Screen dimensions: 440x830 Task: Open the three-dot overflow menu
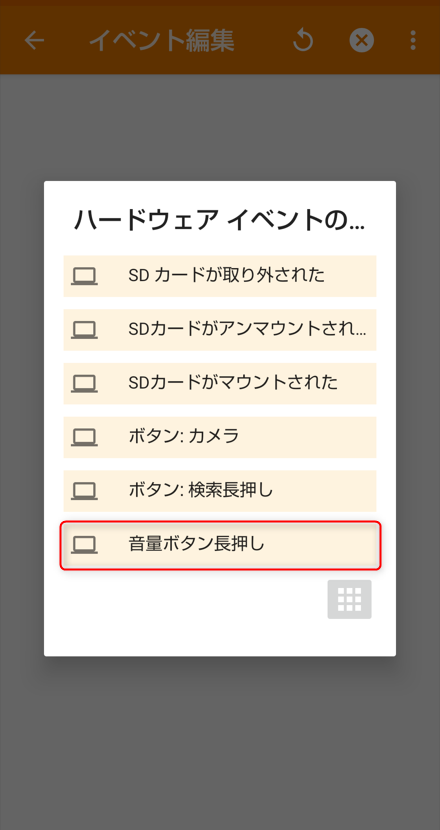coord(413,40)
